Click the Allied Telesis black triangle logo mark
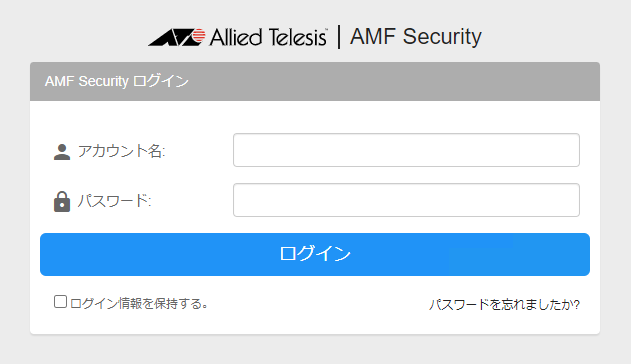Image resolution: width=631 pixels, height=364 pixels. (170, 37)
